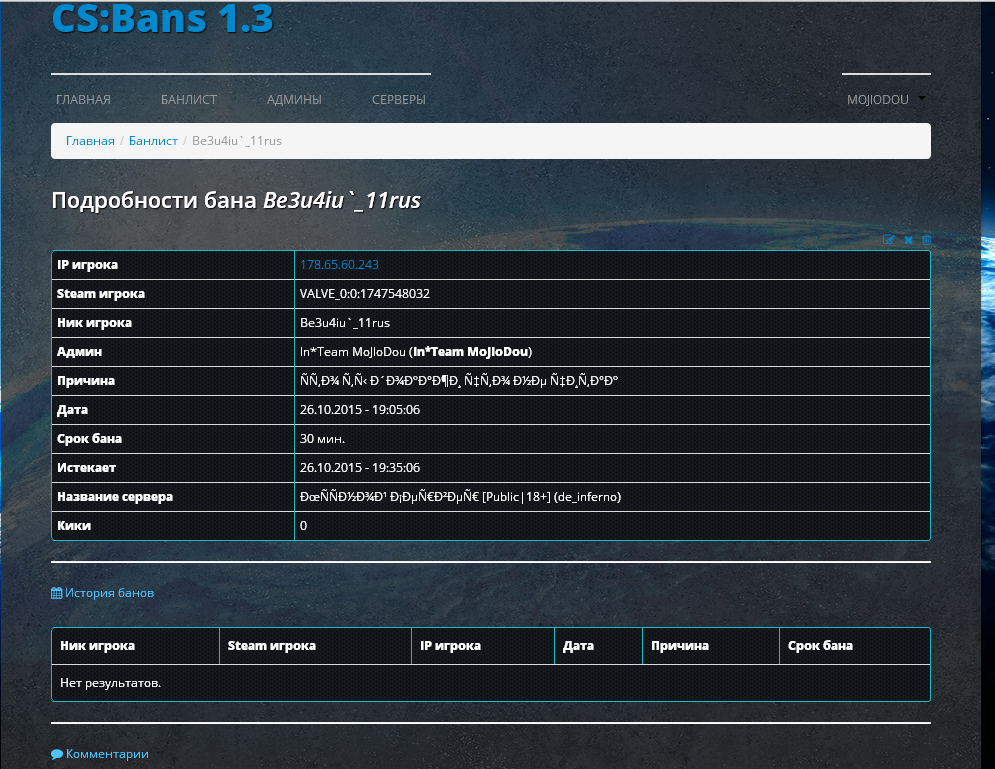Click the Нет результатов. message
995x769 pixels.
110,683
